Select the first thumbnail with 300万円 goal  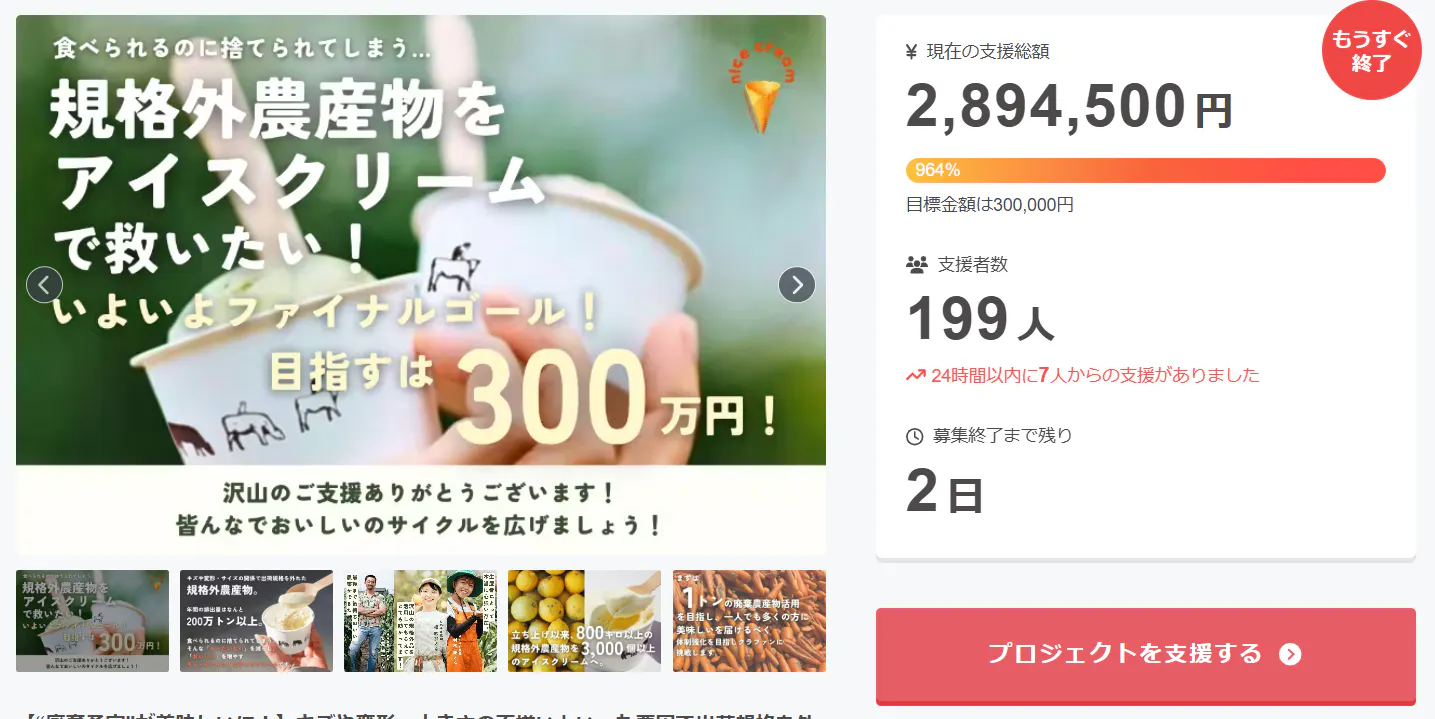(x=92, y=621)
